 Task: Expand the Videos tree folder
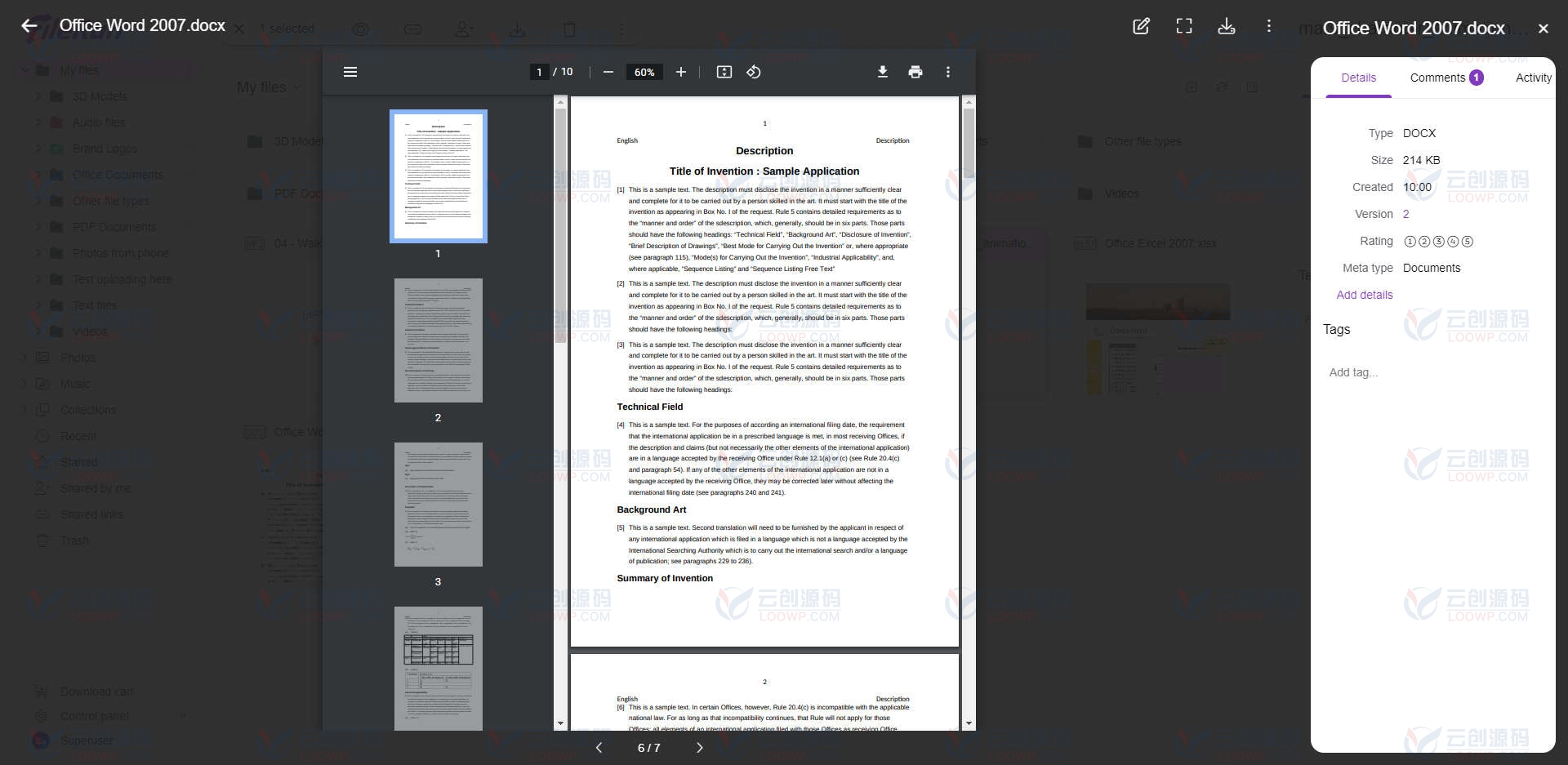(38, 331)
